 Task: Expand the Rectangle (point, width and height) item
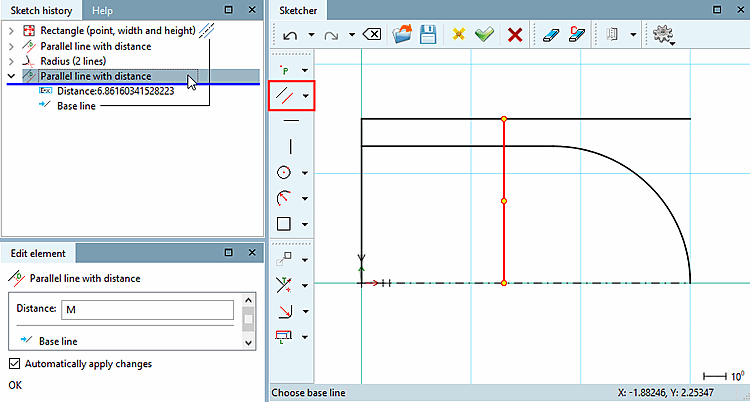(11, 31)
